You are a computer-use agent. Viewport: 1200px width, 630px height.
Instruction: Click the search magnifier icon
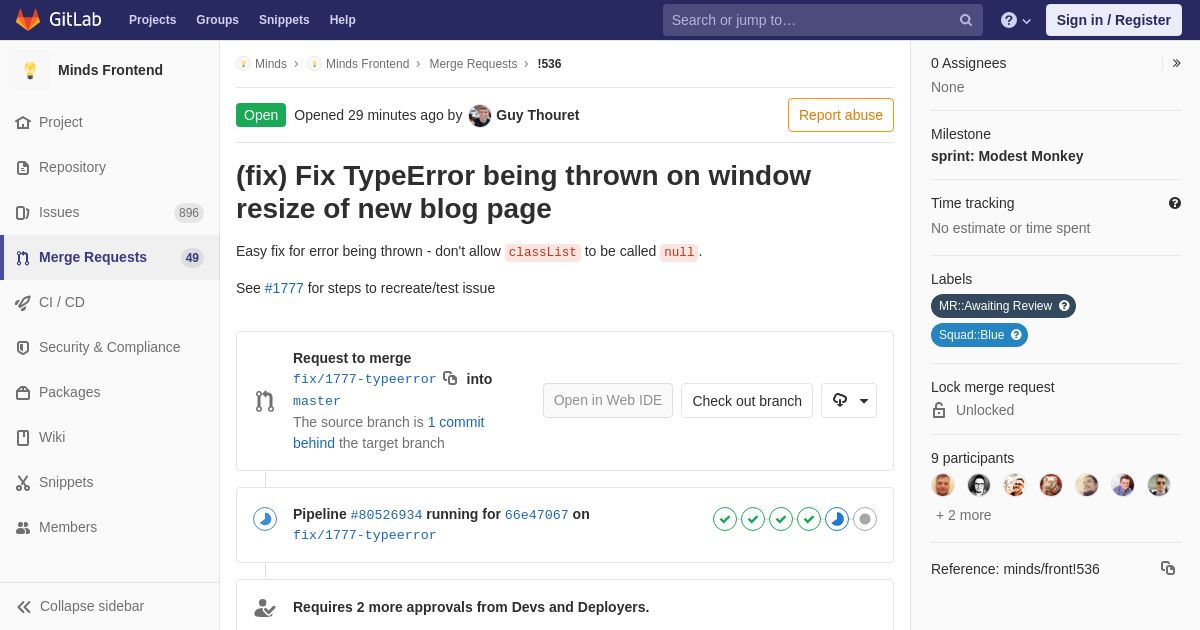tap(966, 20)
